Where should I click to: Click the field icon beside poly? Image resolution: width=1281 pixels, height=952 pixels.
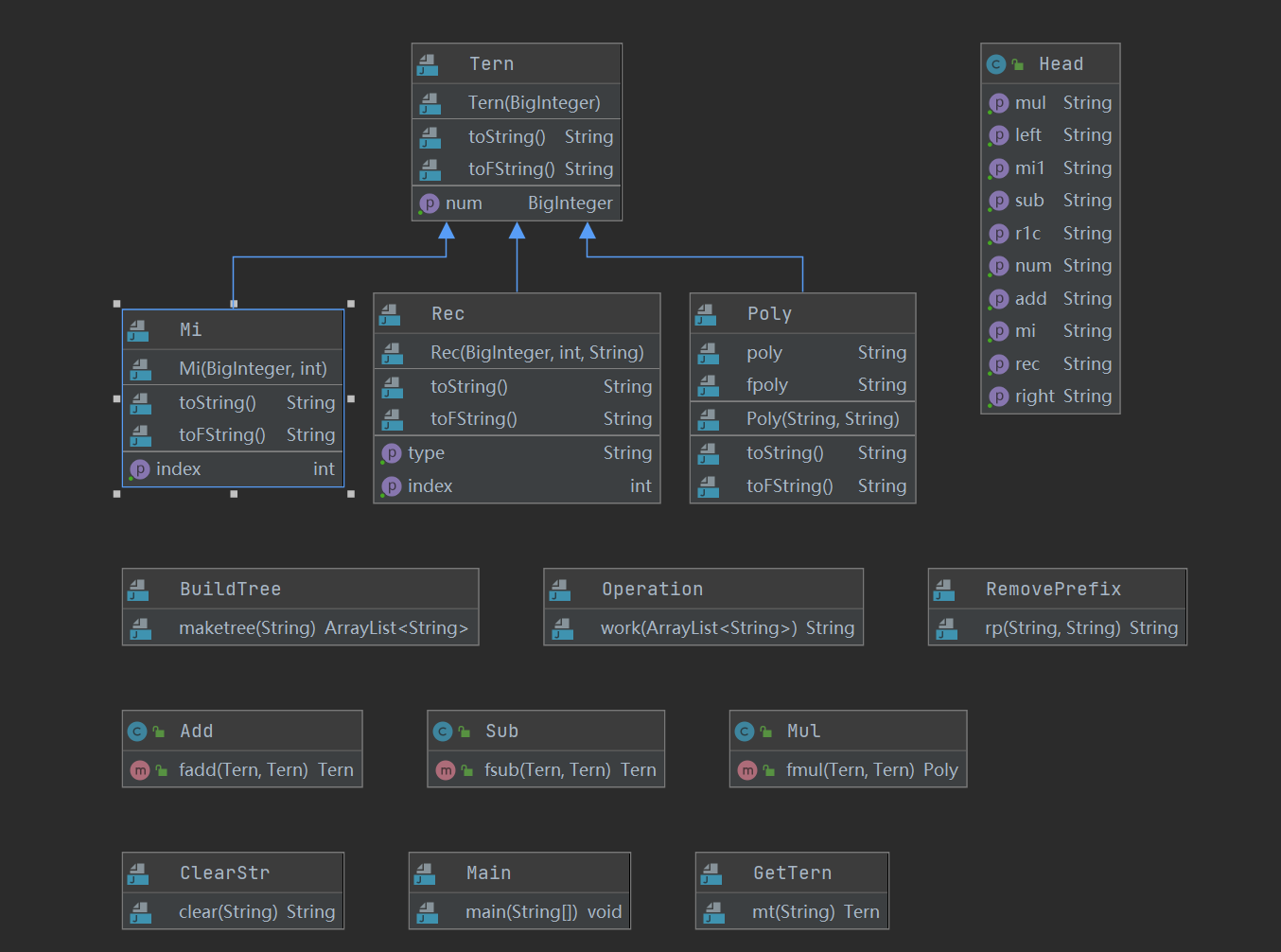click(x=709, y=353)
